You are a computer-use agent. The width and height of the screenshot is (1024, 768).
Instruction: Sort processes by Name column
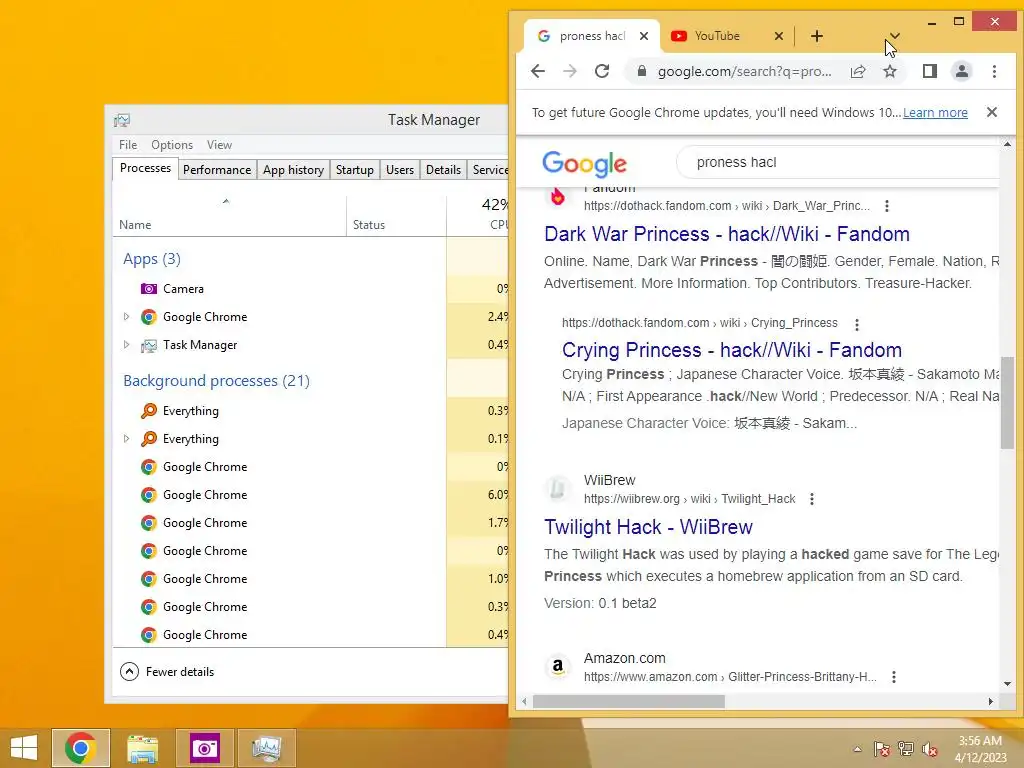(229, 216)
